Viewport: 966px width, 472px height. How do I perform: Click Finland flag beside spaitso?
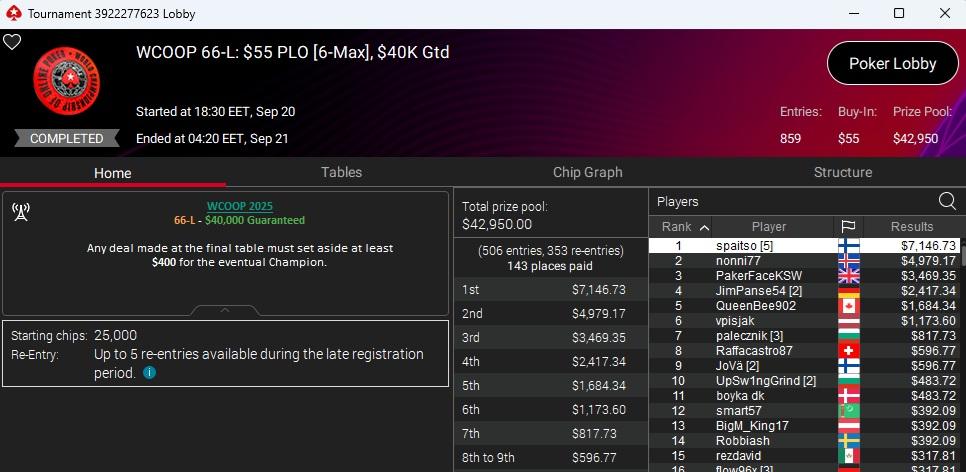point(847,245)
